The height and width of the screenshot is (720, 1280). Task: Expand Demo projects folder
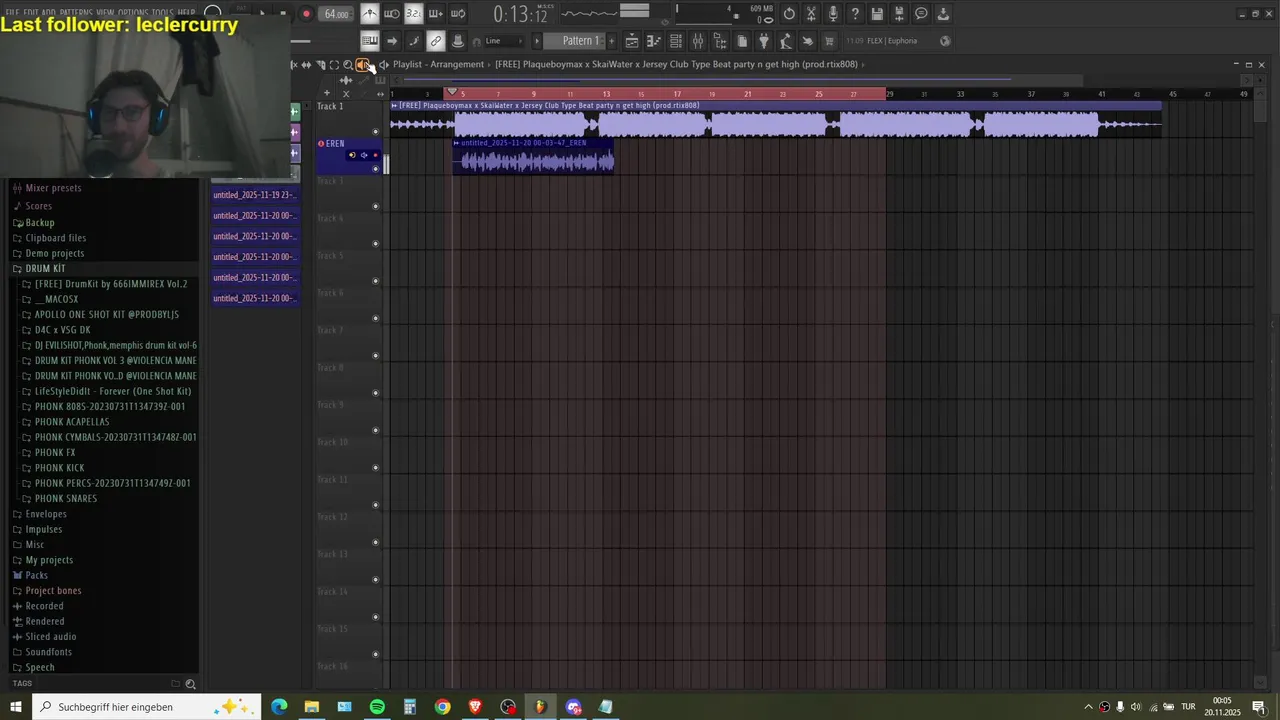(x=54, y=254)
